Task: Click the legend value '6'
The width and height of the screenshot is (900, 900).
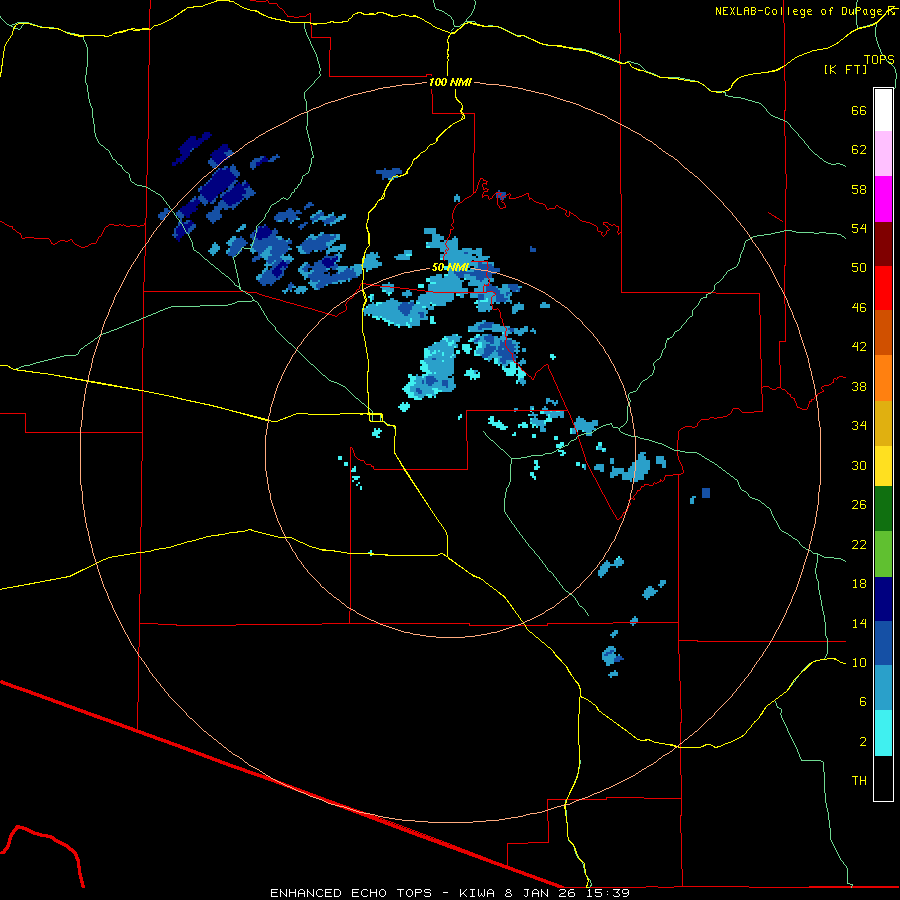Action: pyautogui.click(x=863, y=701)
